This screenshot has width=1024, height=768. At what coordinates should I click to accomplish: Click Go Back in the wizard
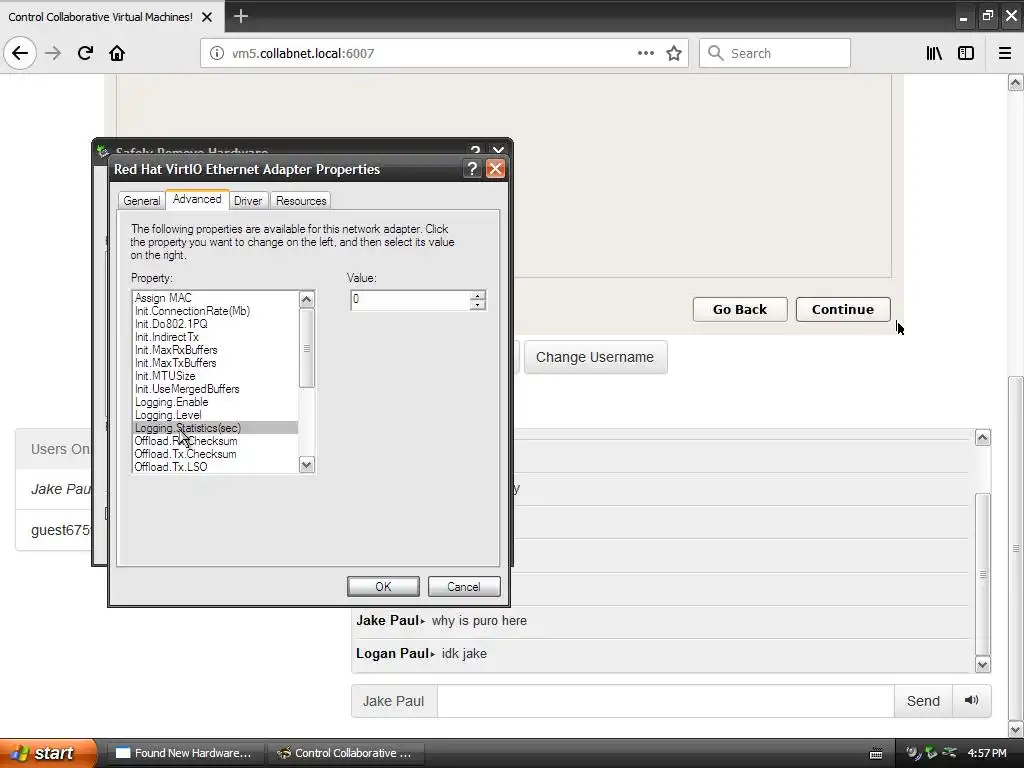[x=740, y=310]
